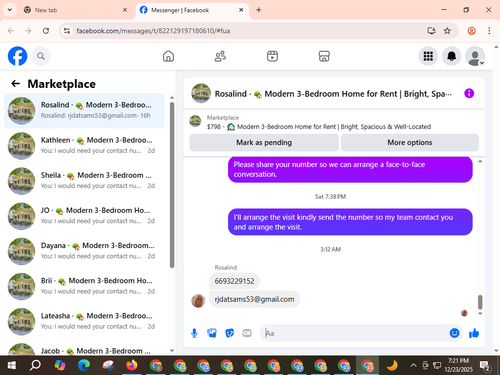This screenshot has width=500, height=375.
Task: Open the grid Menu icon
Action: pos(428,56)
